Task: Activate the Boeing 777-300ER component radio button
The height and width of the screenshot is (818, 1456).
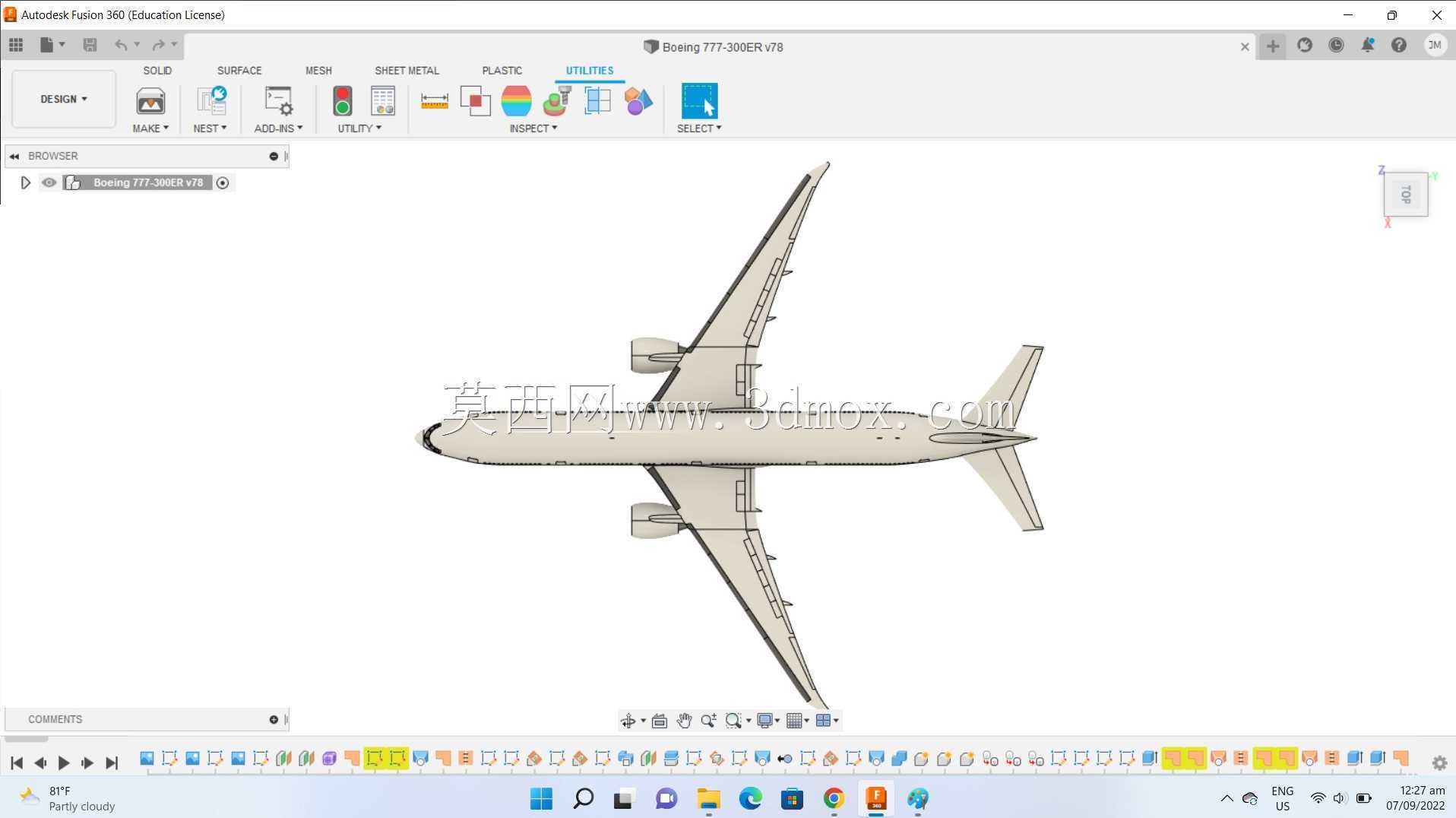Action: (x=223, y=182)
